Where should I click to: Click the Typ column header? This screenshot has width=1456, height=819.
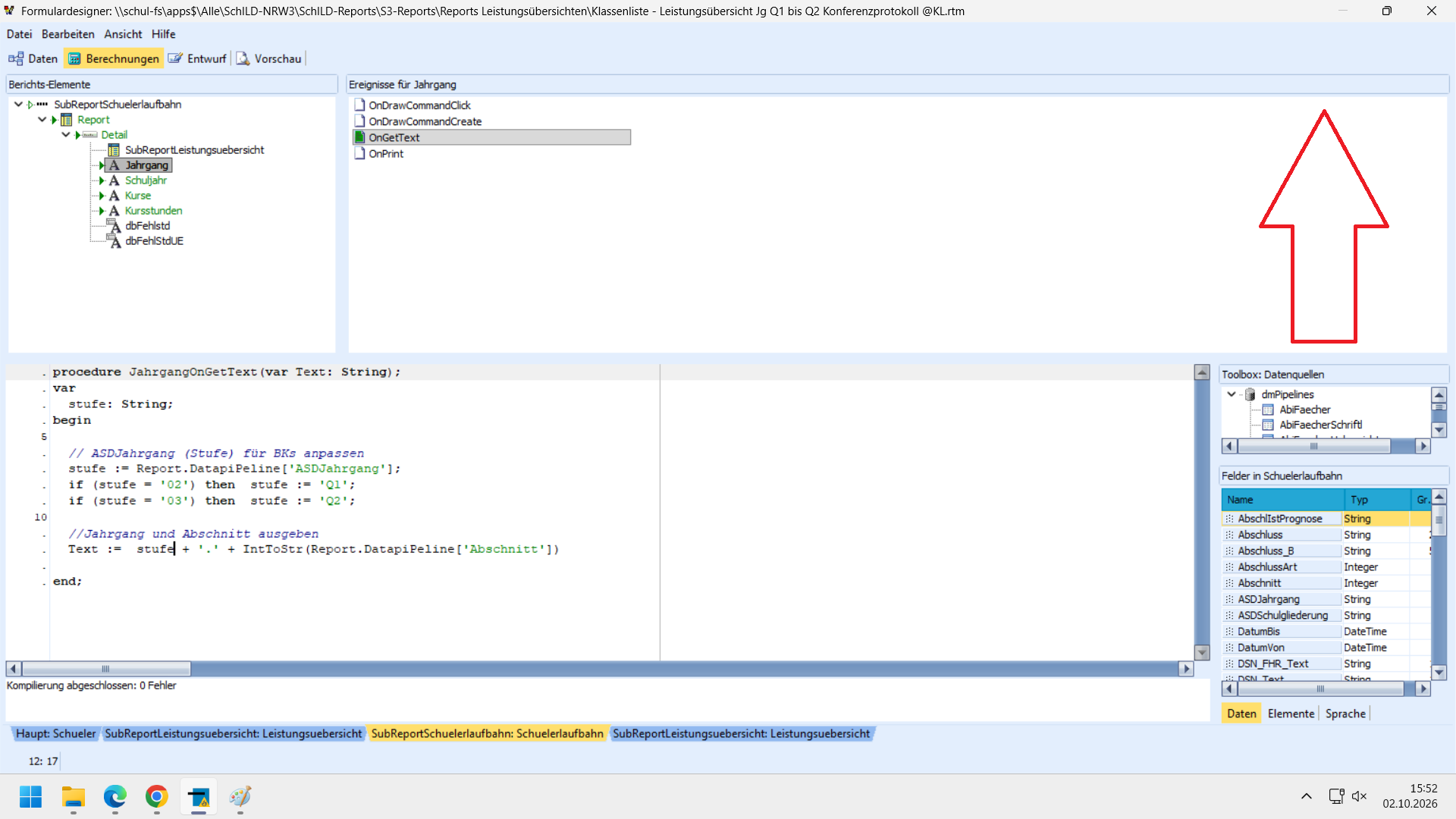tap(1377, 500)
